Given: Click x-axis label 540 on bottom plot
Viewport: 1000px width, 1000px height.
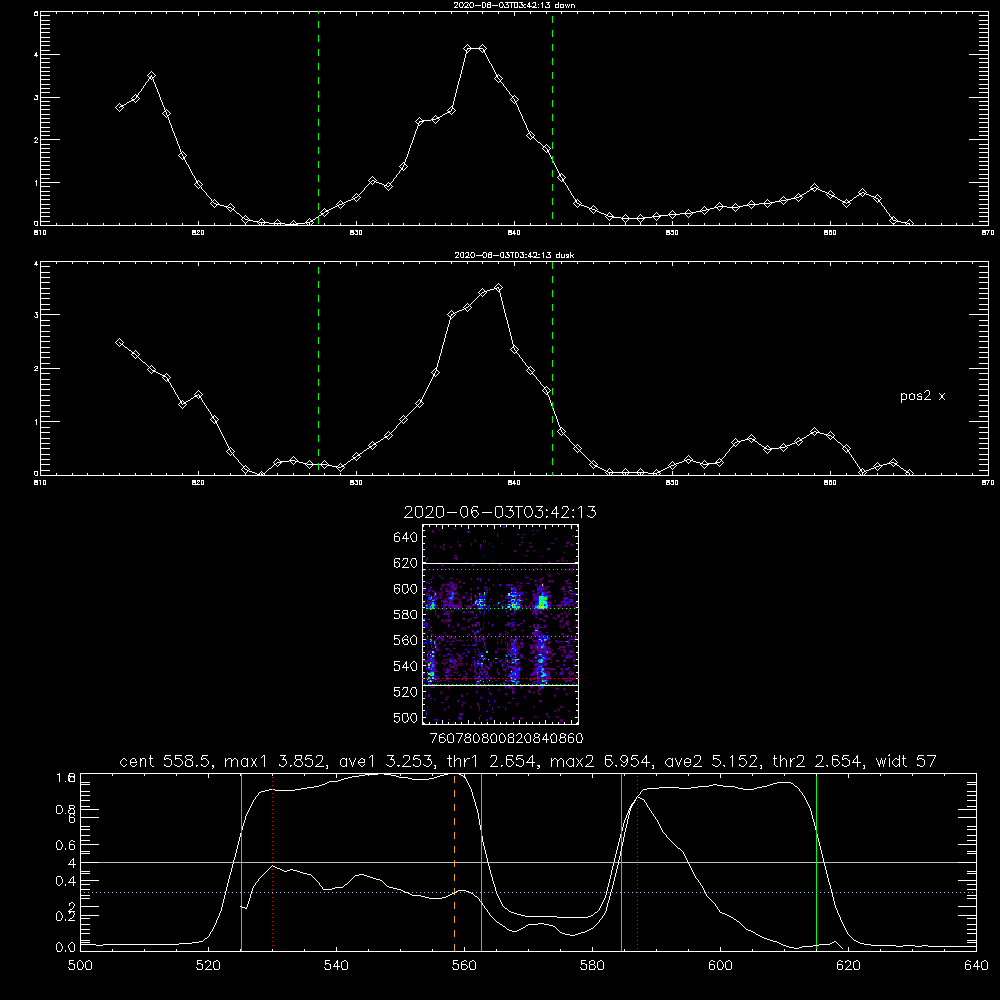Looking at the screenshot, I should click(x=336, y=966).
